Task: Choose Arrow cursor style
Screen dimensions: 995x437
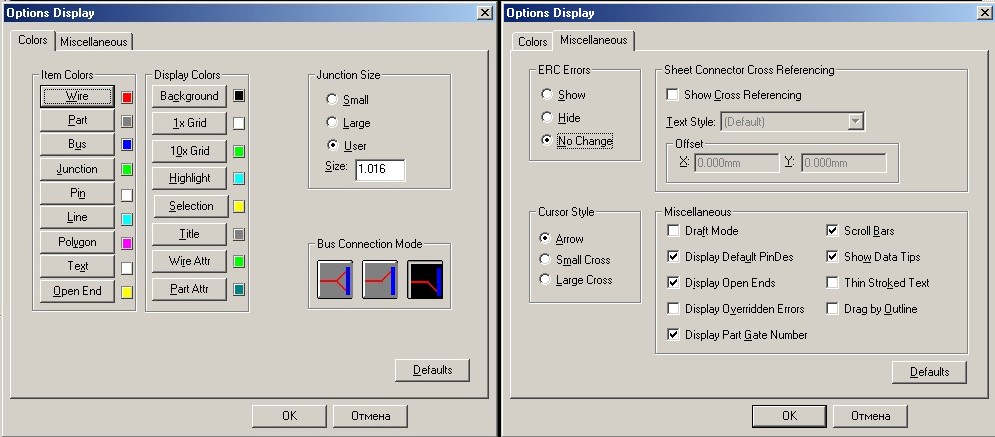Action: coord(544,238)
